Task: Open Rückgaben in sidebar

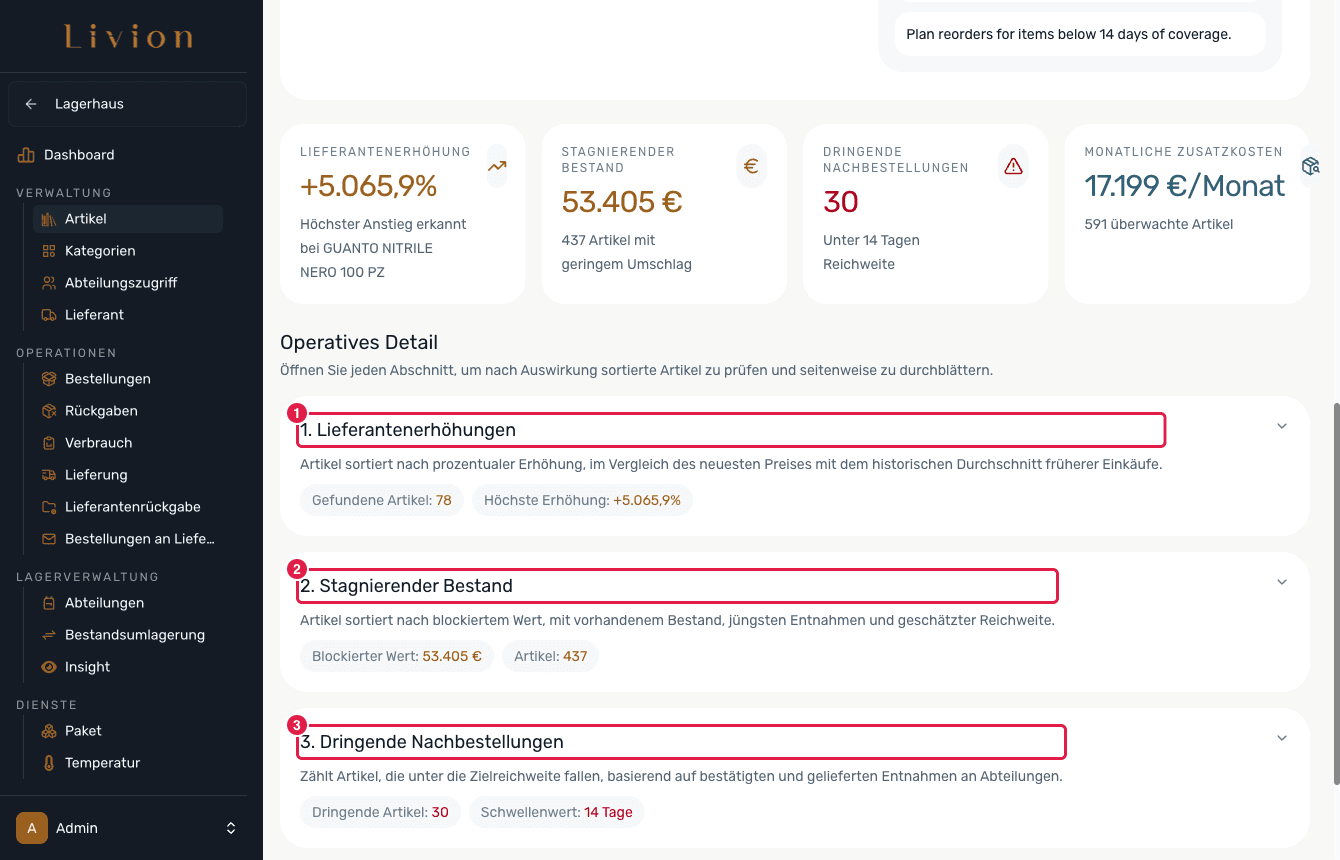Action: [x=128, y=411]
